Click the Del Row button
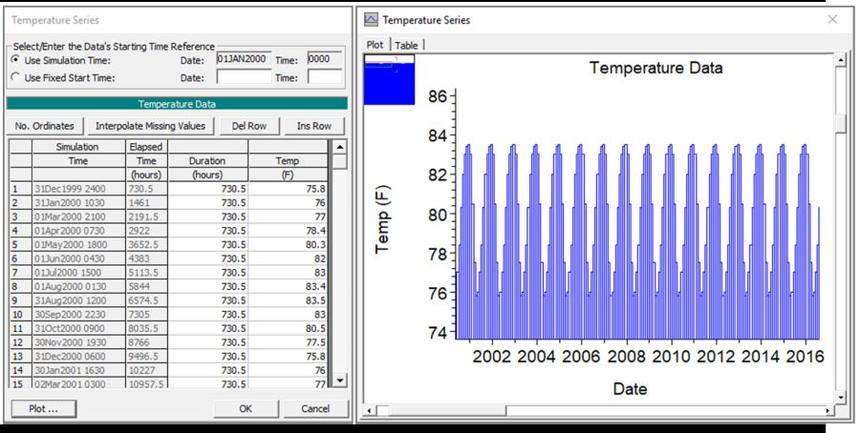 tap(249, 126)
